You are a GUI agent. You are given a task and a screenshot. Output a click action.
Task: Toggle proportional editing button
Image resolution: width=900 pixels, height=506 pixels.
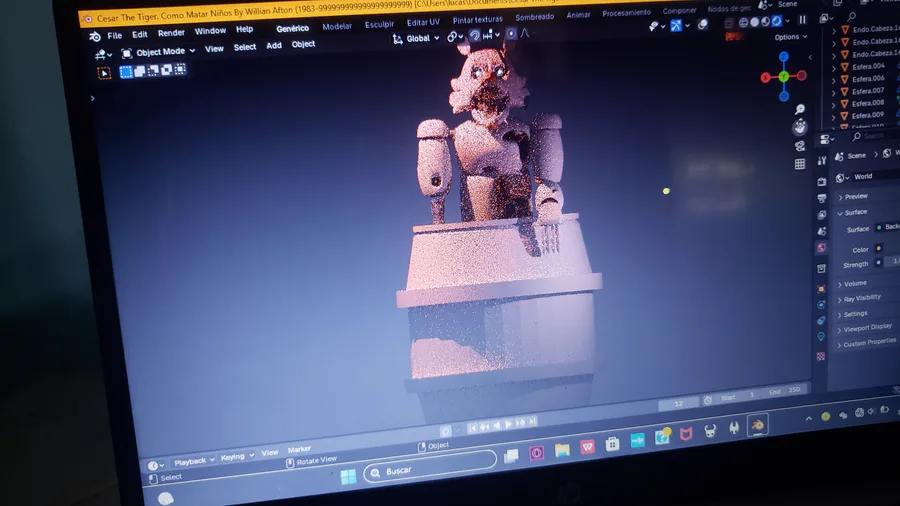pyautogui.click(x=511, y=33)
